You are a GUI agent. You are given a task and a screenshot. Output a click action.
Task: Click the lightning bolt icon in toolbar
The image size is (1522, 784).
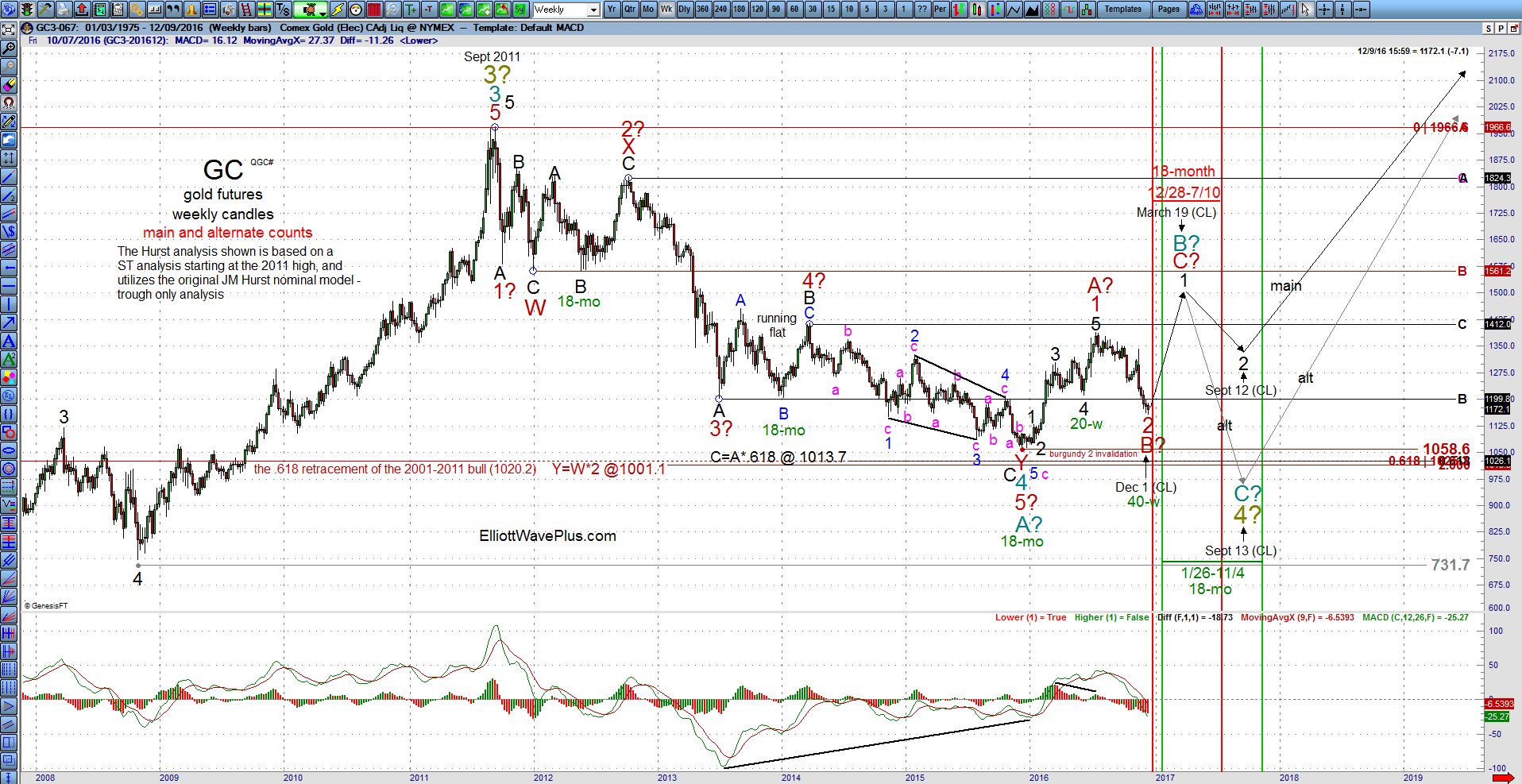click(338, 10)
